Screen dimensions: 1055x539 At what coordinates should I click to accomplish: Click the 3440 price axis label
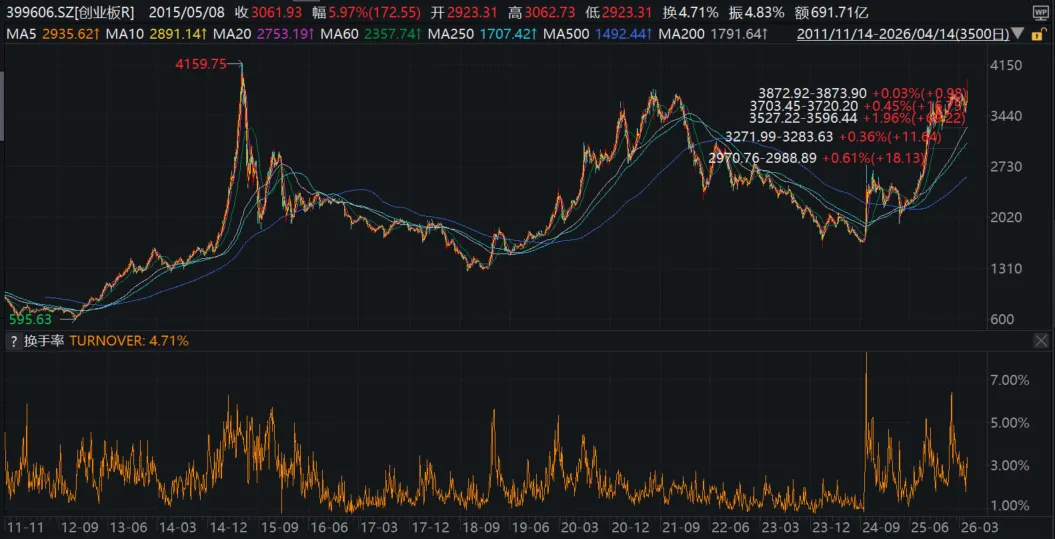click(x=1008, y=116)
